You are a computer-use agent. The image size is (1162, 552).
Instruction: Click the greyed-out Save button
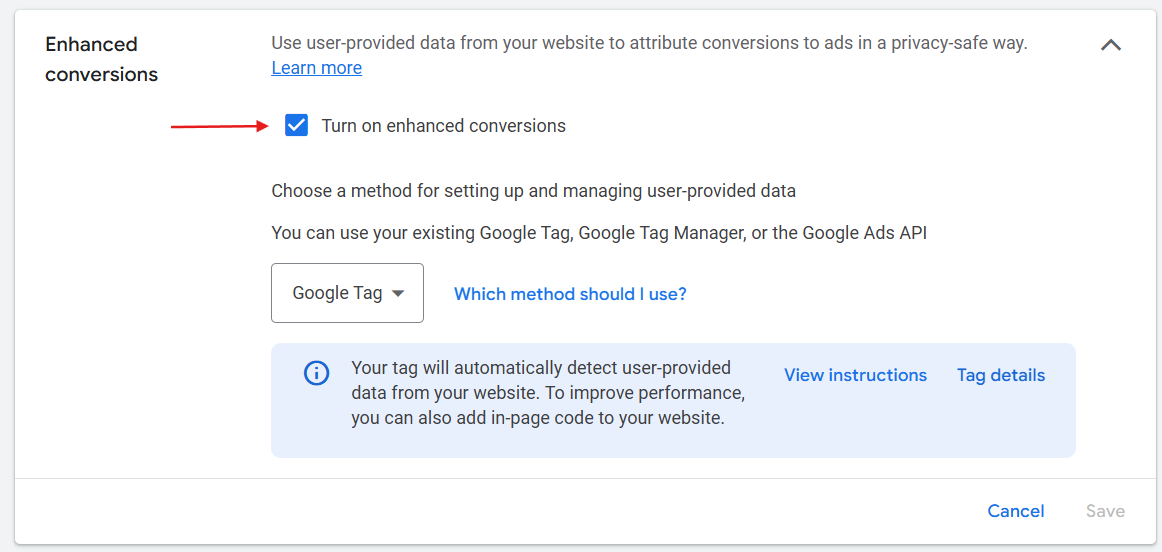pos(1105,511)
